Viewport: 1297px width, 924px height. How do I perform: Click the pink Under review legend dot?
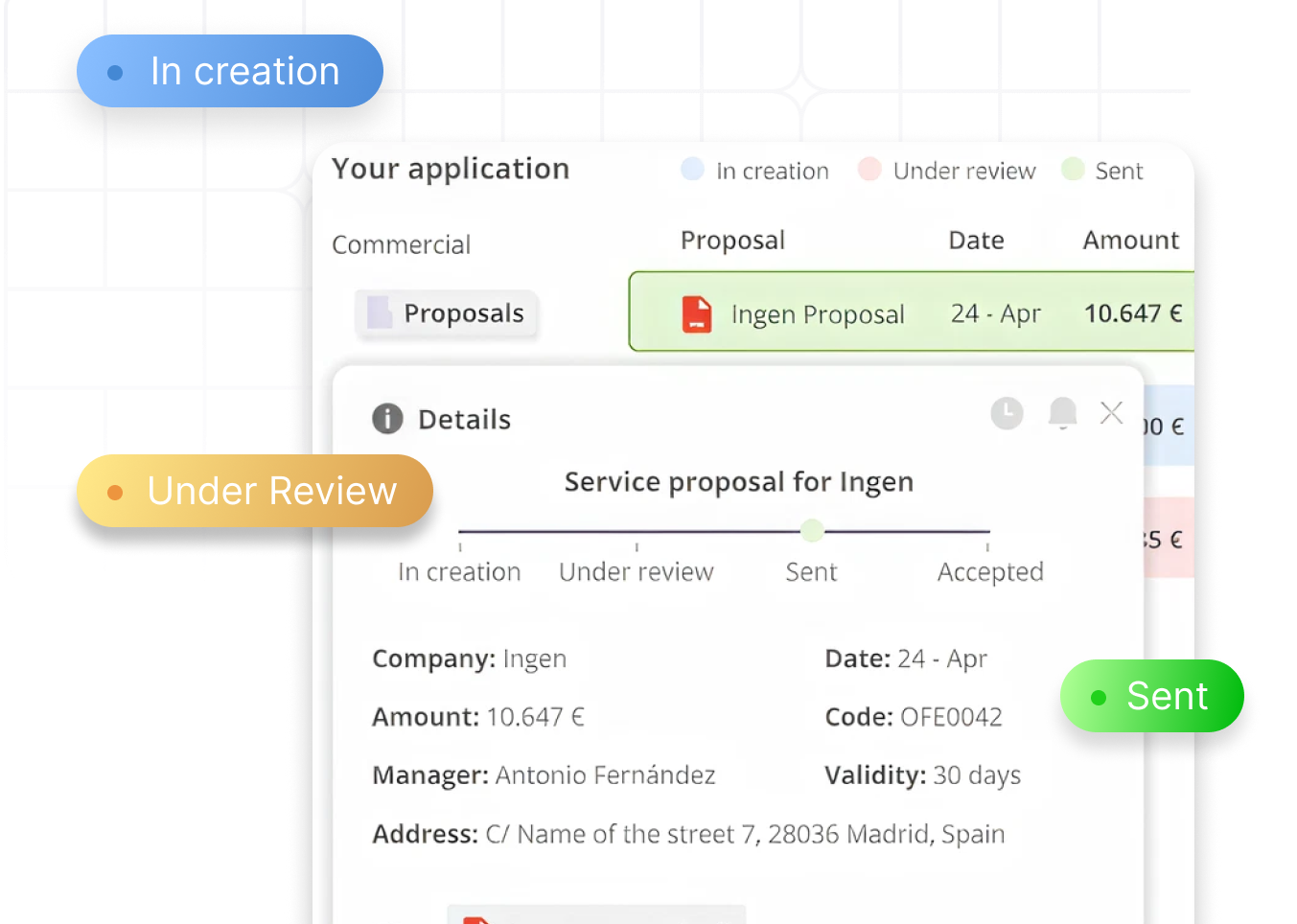coord(869,170)
